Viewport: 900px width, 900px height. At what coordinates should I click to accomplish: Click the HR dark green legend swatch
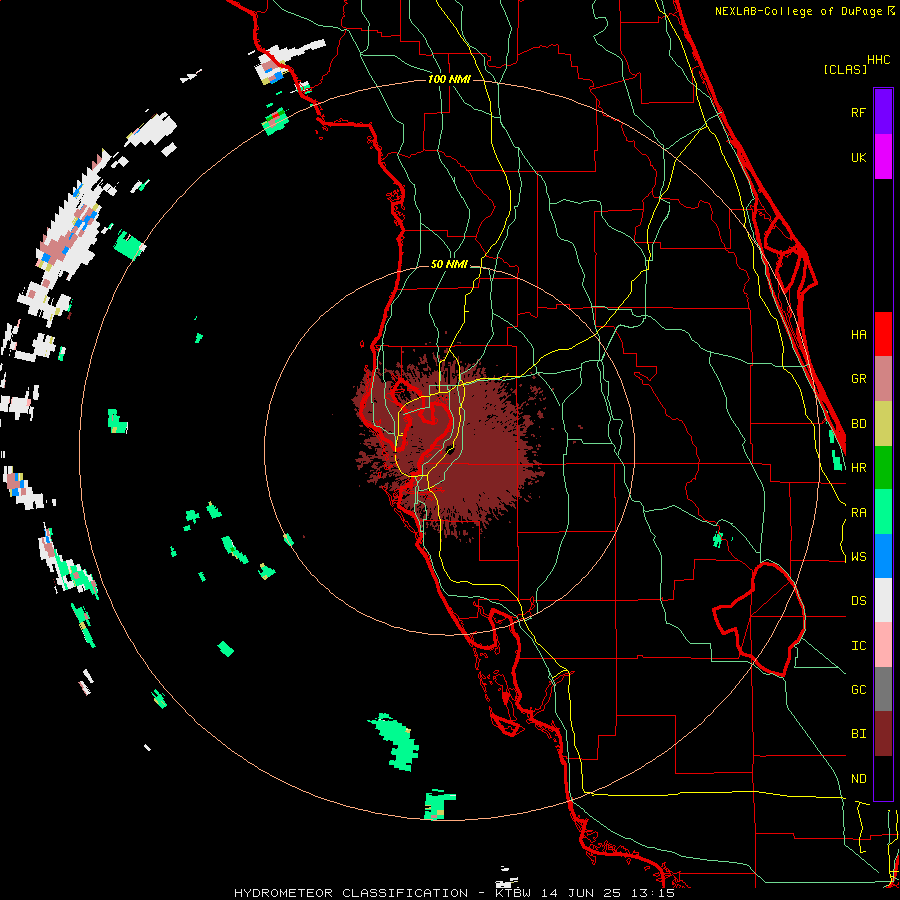coord(883,467)
